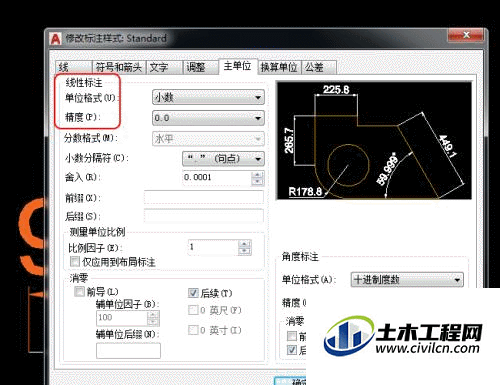
Task: Toggle checked checkbox under angular 消零
Action: pos(292,350)
